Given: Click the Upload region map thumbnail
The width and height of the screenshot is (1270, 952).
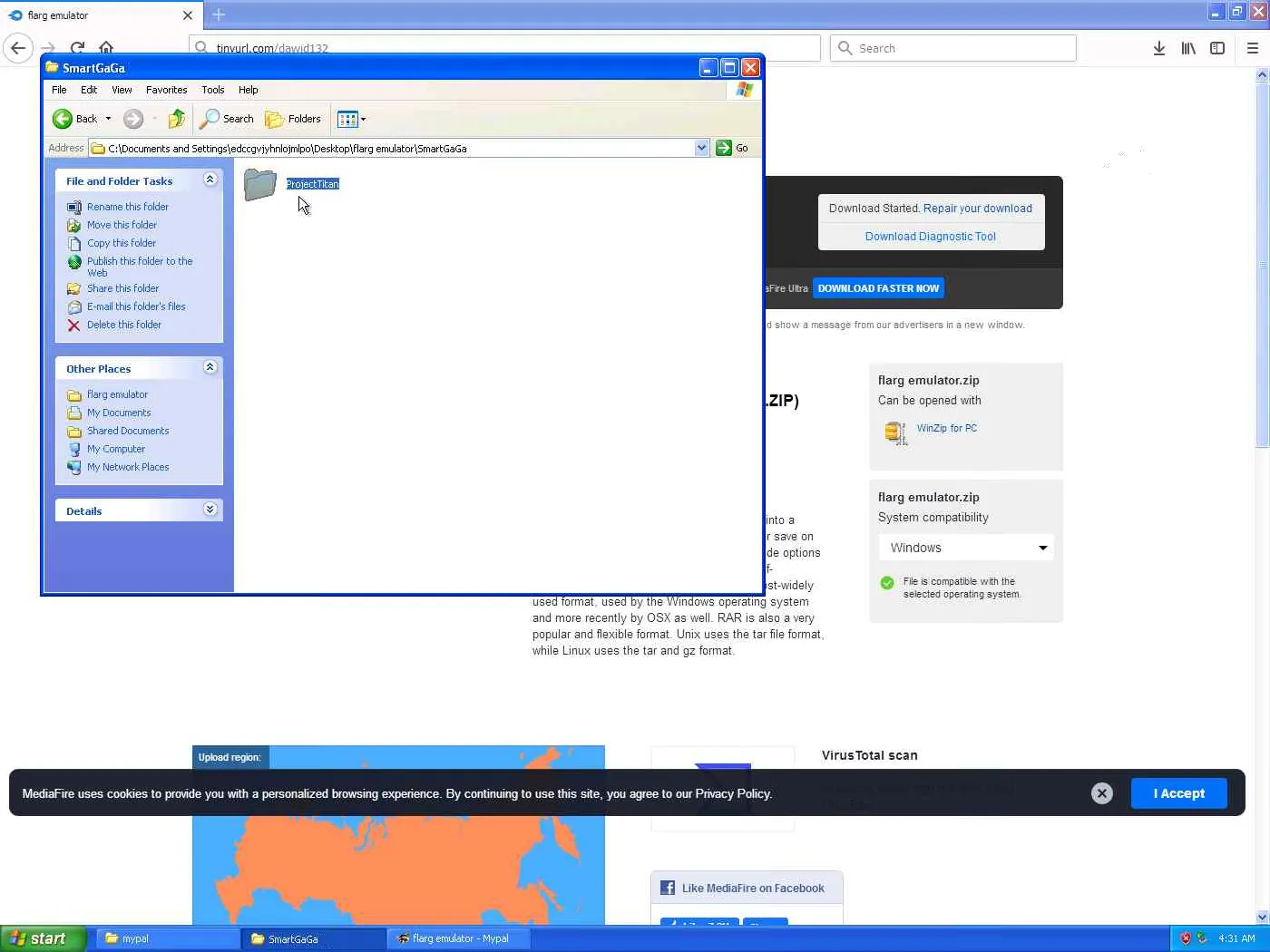Looking at the screenshot, I should pyautogui.click(x=398, y=835).
